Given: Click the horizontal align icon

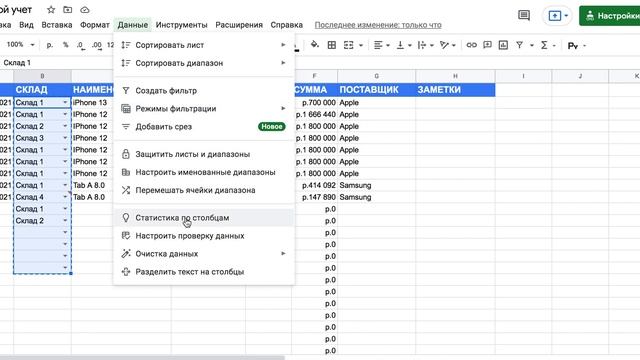Looking at the screenshot, I should 378,45.
